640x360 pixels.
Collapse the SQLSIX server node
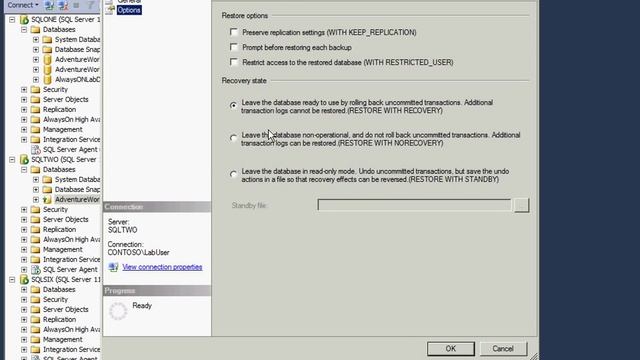pos(12,280)
